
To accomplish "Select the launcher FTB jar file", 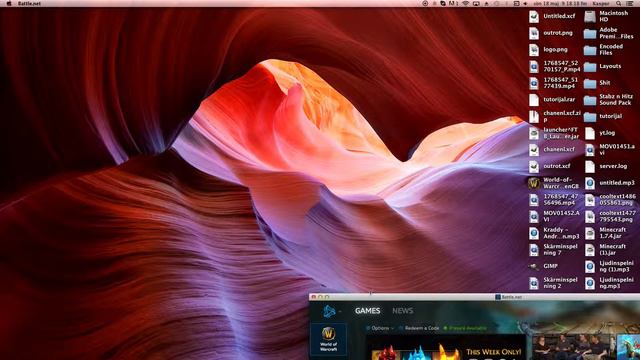I will (x=554, y=133).
